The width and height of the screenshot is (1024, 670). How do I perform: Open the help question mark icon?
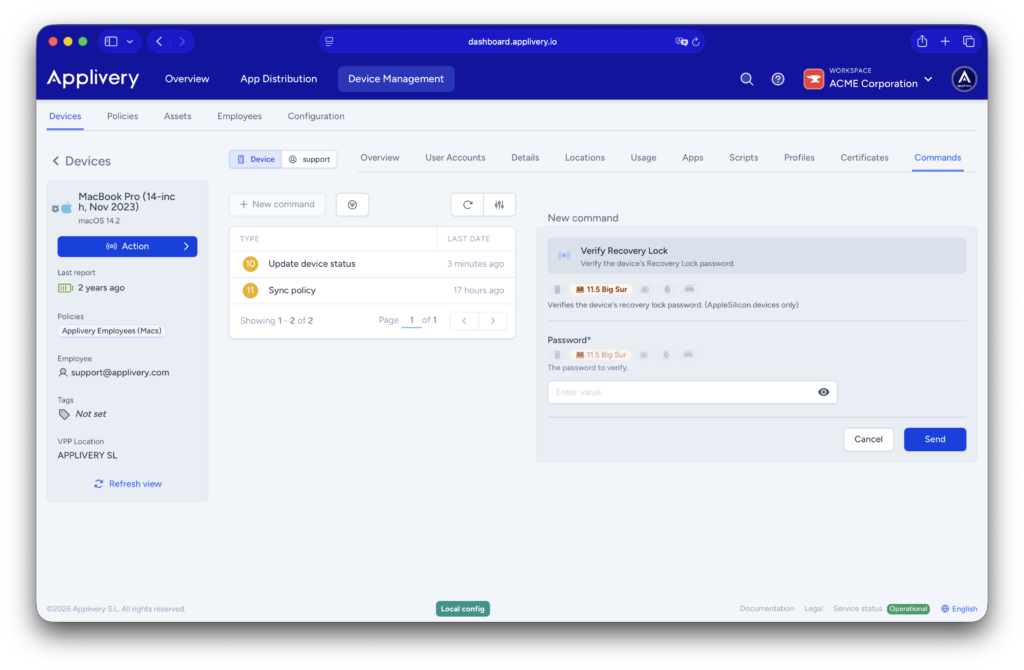coord(778,79)
